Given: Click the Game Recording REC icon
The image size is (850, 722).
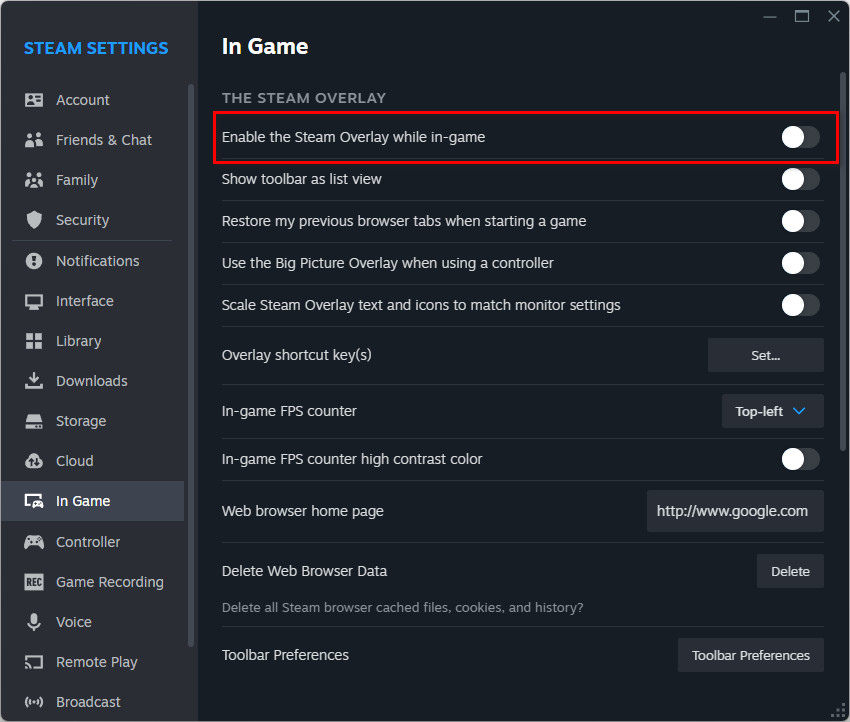Looking at the screenshot, I should click(34, 582).
